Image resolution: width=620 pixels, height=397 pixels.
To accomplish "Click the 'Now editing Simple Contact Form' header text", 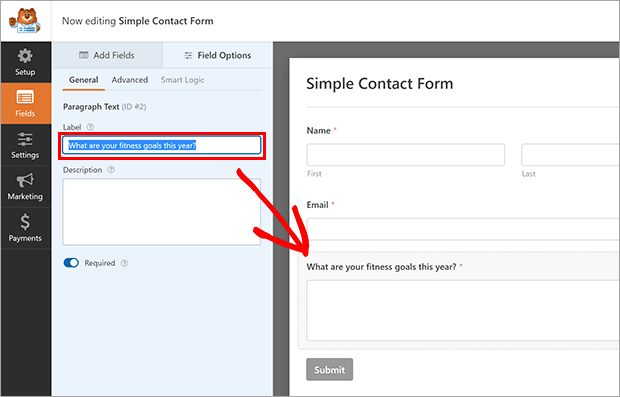I will [x=138, y=21].
